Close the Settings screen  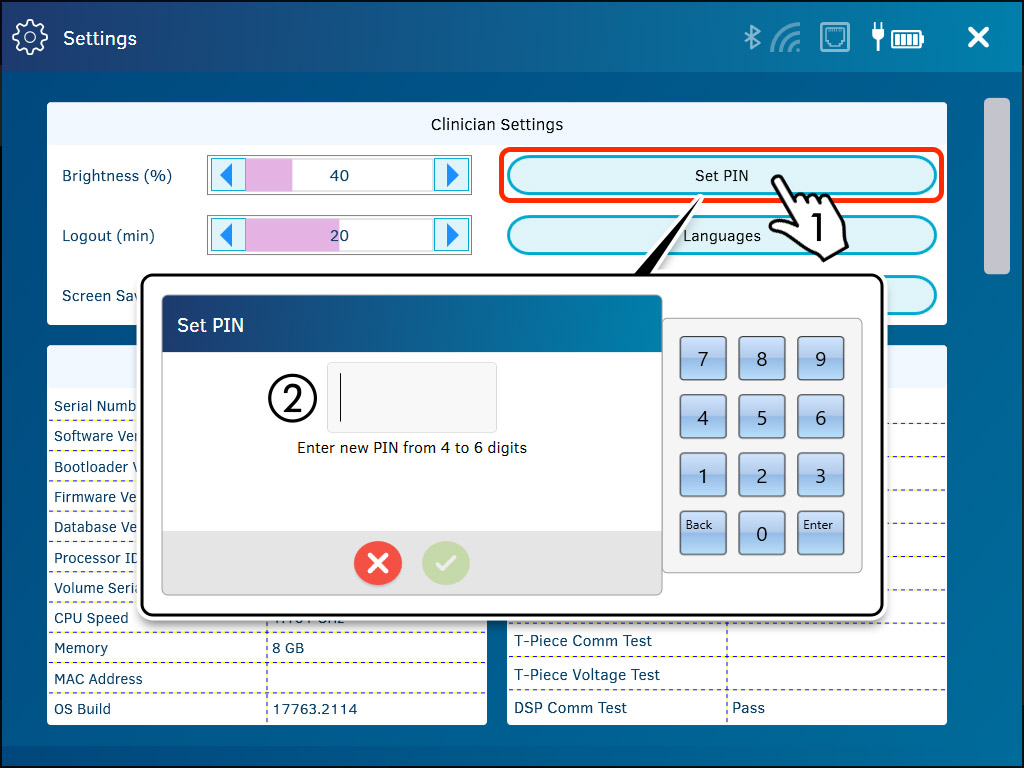[x=977, y=38]
